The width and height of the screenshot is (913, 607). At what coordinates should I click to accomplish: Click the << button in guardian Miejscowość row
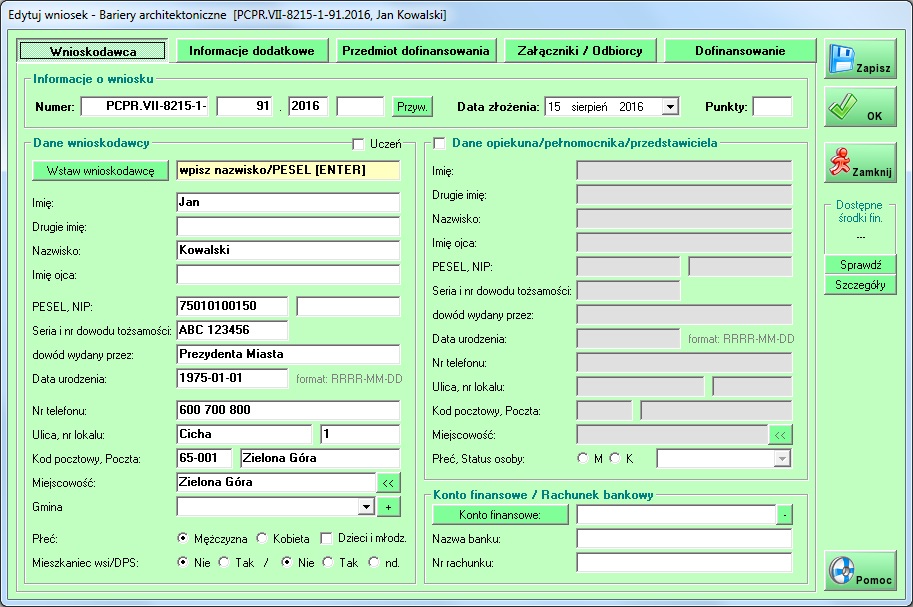[780, 435]
